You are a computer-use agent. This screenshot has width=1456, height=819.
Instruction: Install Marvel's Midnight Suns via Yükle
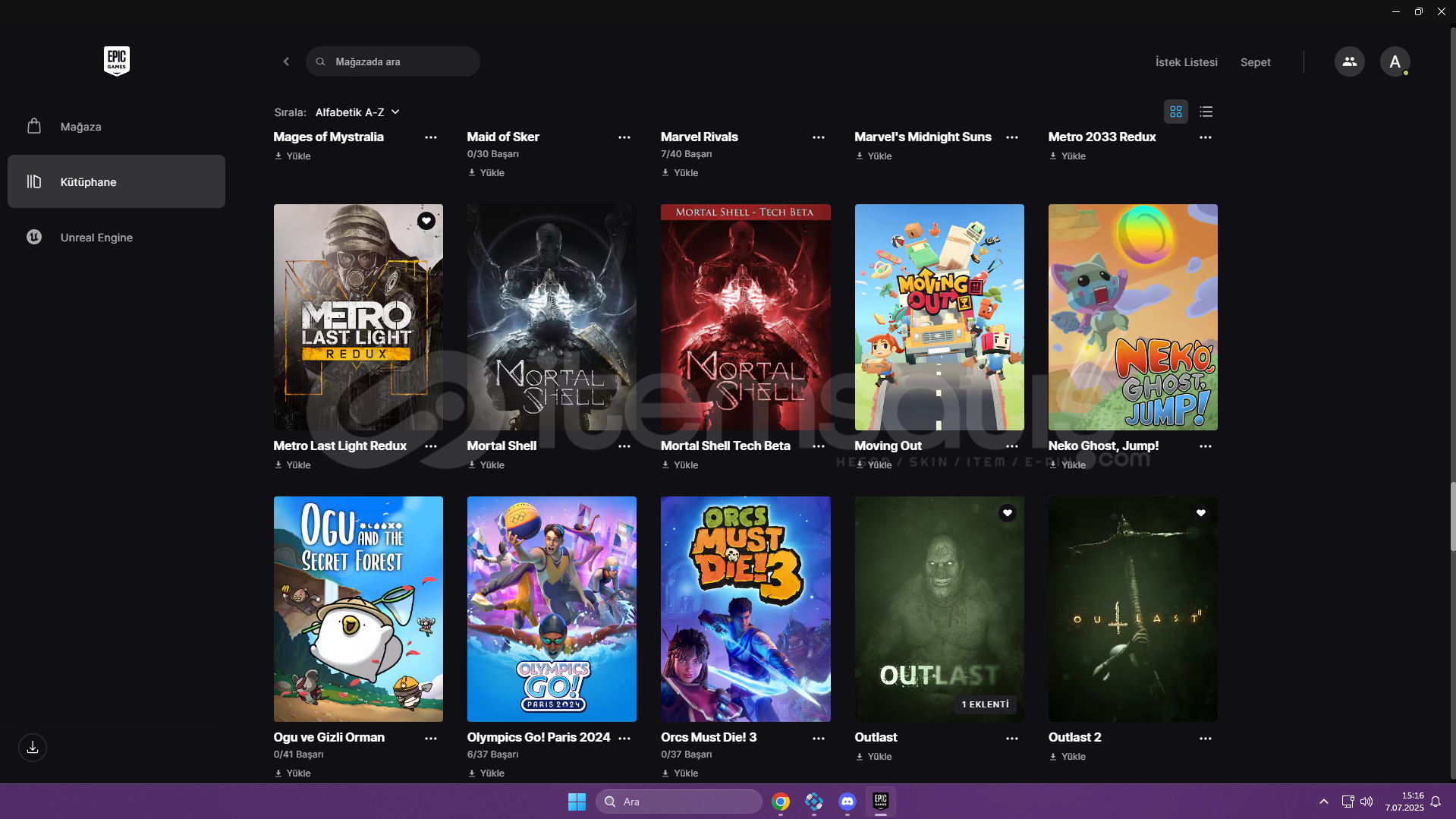pos(874,156)
